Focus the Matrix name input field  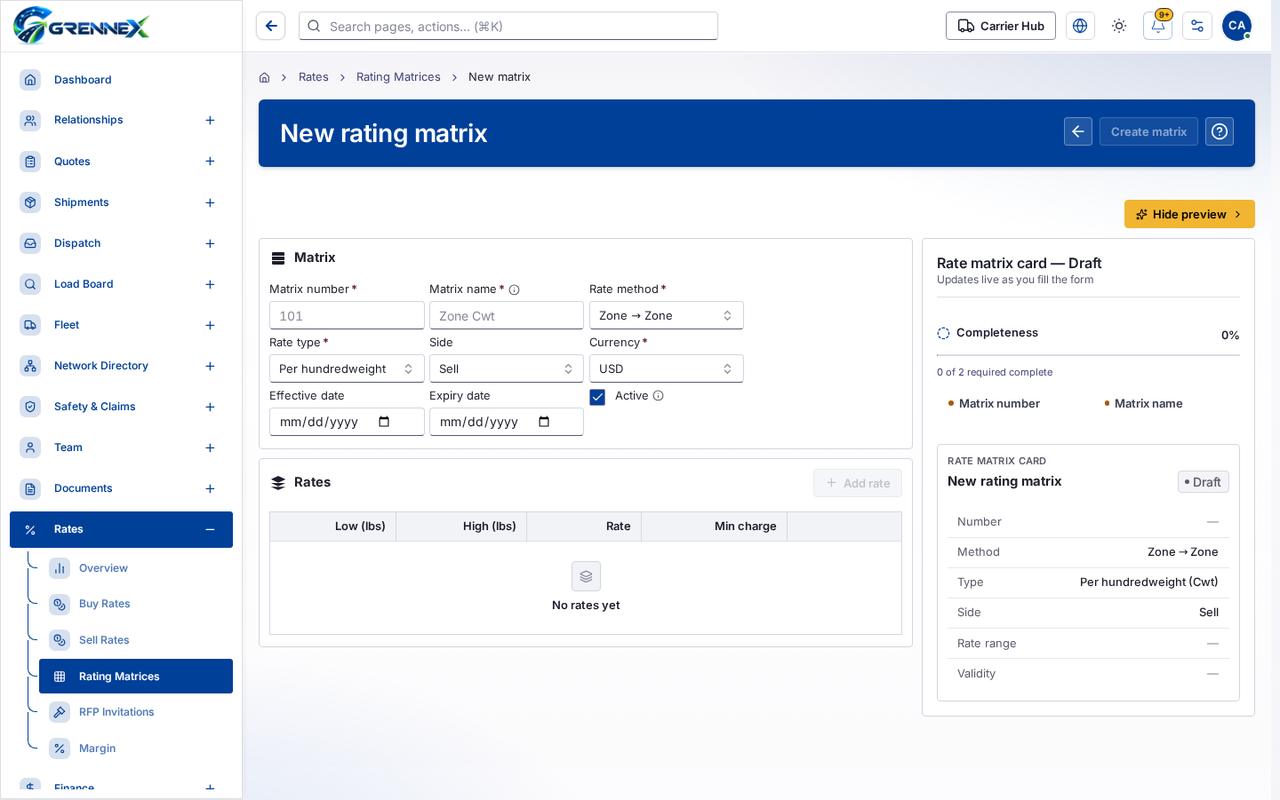tap(506, 315)
